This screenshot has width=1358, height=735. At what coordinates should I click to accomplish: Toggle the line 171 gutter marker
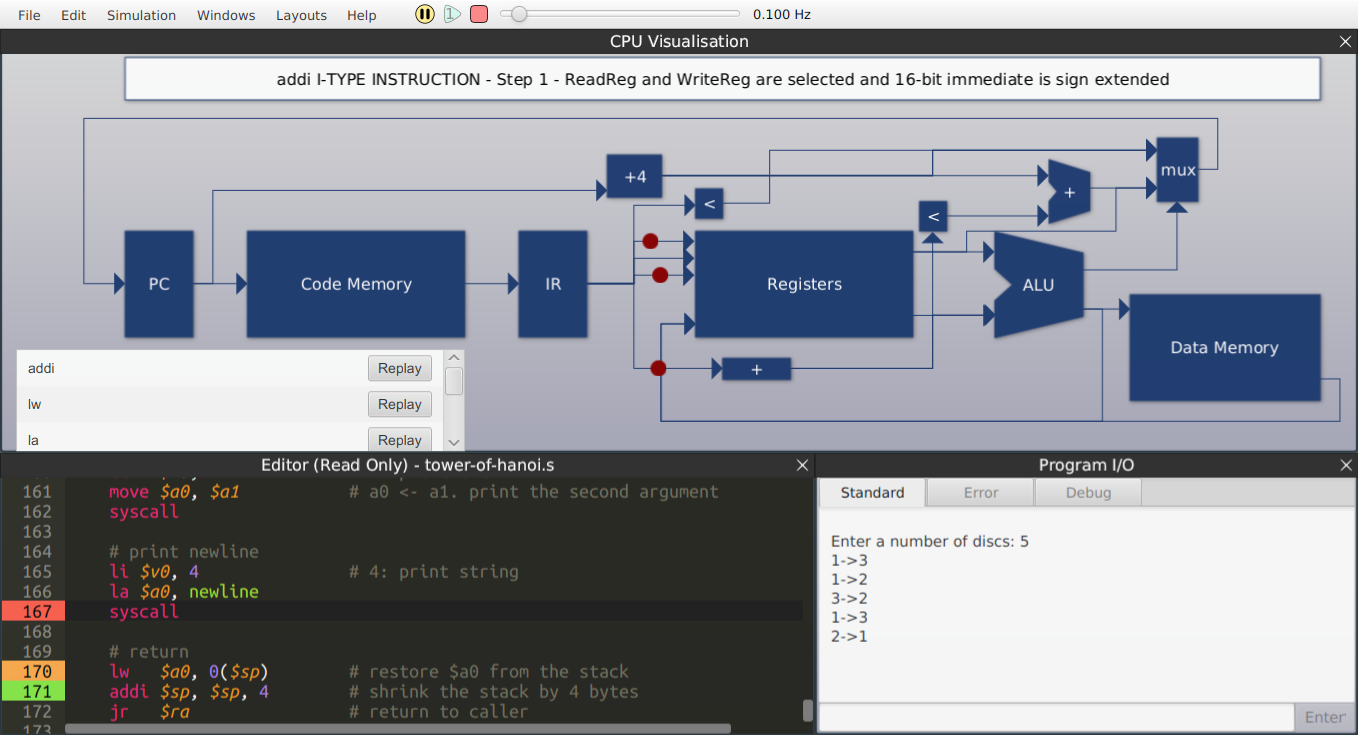tap(33, 691)
